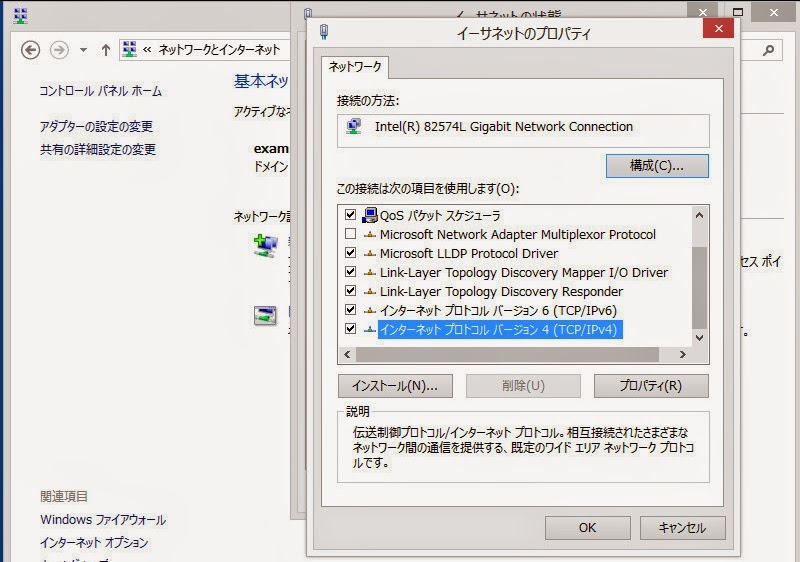This screenshot has width=800, height=562.
Task: Click the 構成(C)... button
Action: pos(657,166)
